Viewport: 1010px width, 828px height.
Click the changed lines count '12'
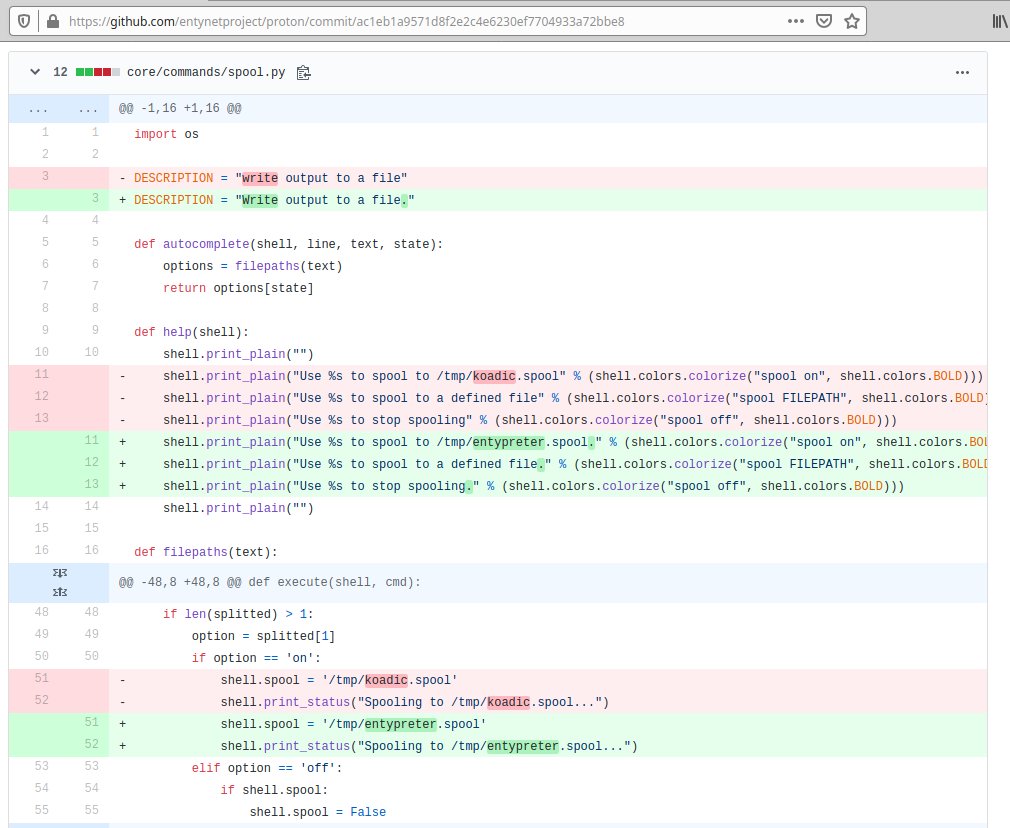pos(60,72)
